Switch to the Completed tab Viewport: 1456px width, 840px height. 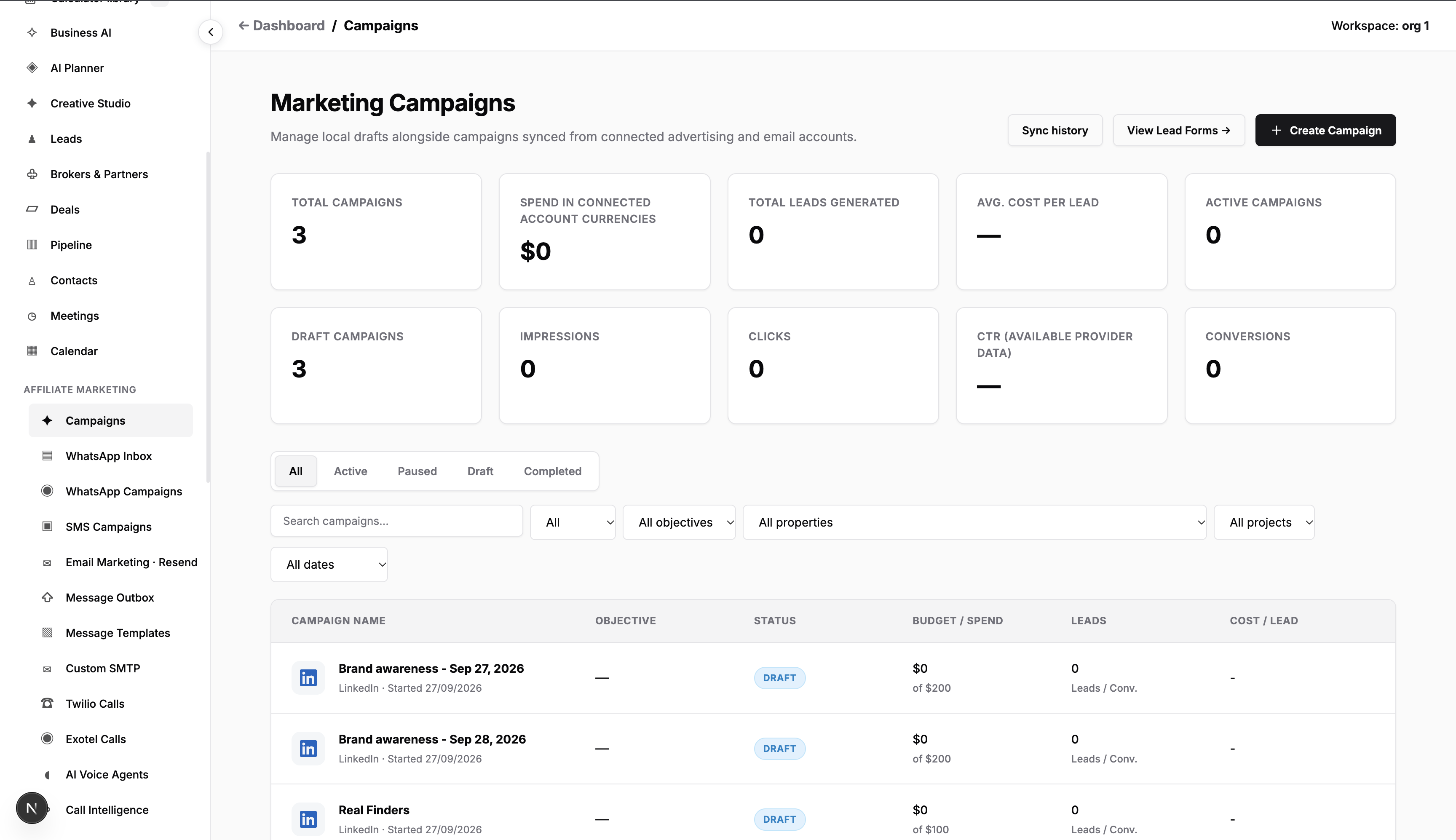(553, 471)
